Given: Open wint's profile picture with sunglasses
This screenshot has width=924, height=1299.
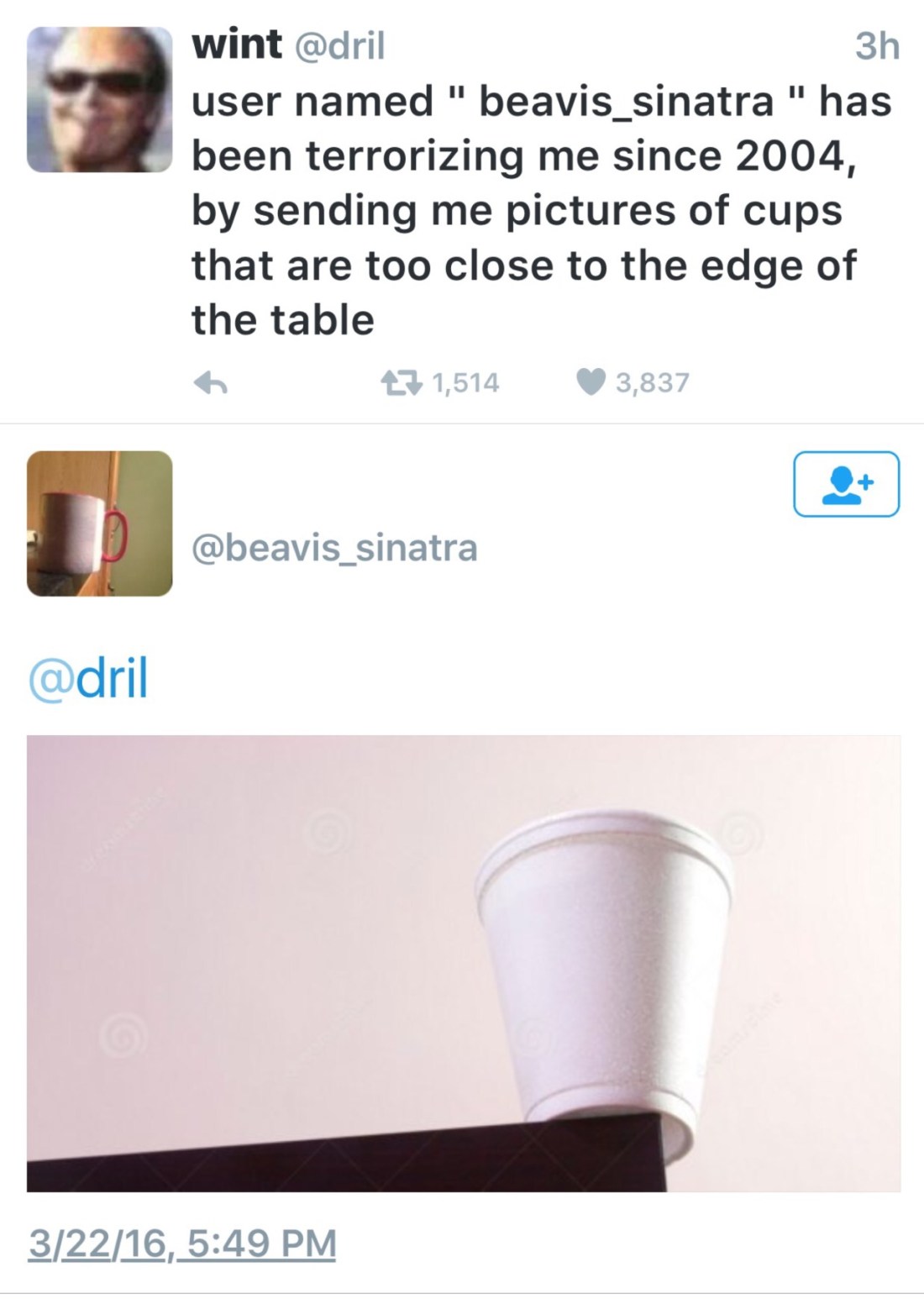Looking at the screenshot, I should point(100,99).
